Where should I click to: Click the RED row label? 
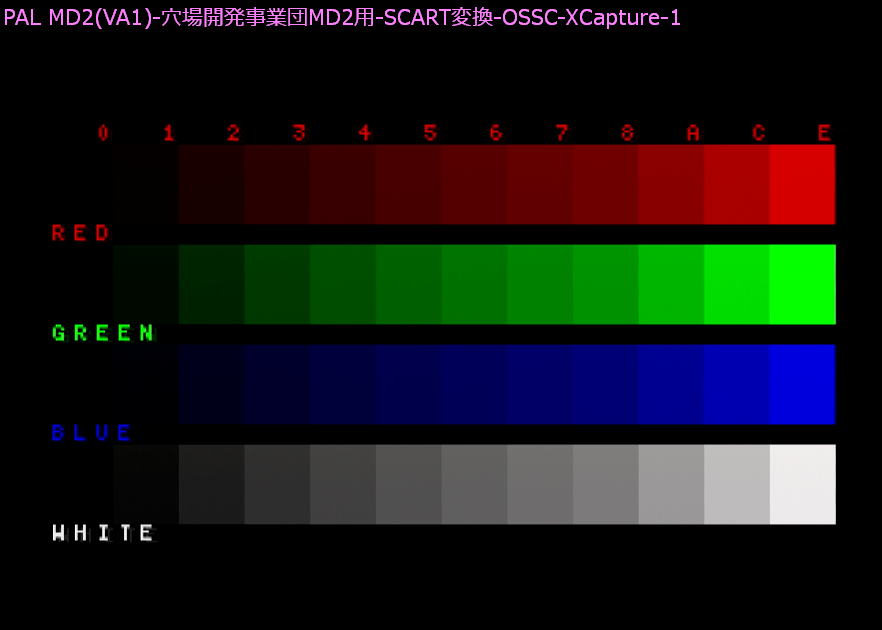(80, 233)
